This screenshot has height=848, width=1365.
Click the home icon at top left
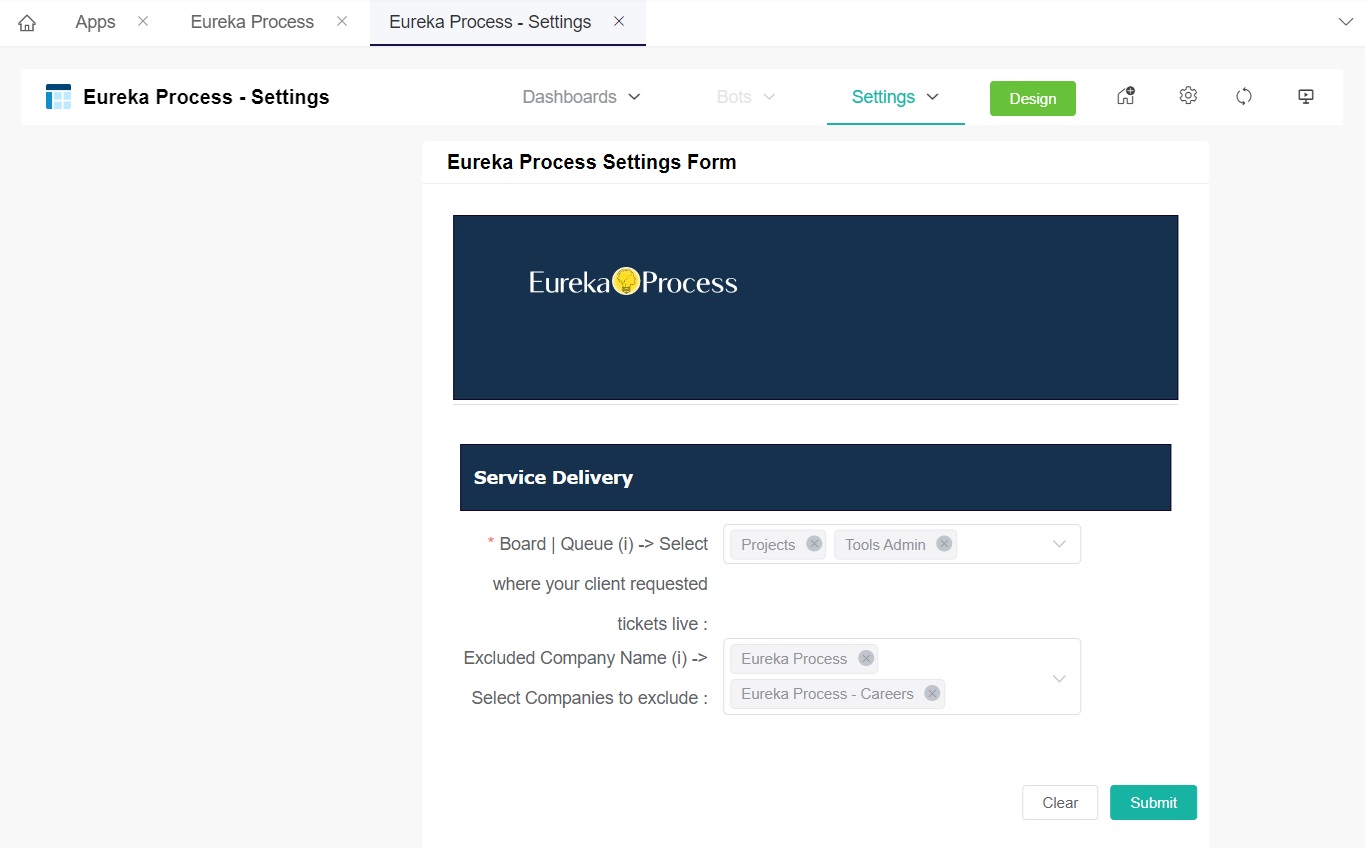tap(26, 21)
